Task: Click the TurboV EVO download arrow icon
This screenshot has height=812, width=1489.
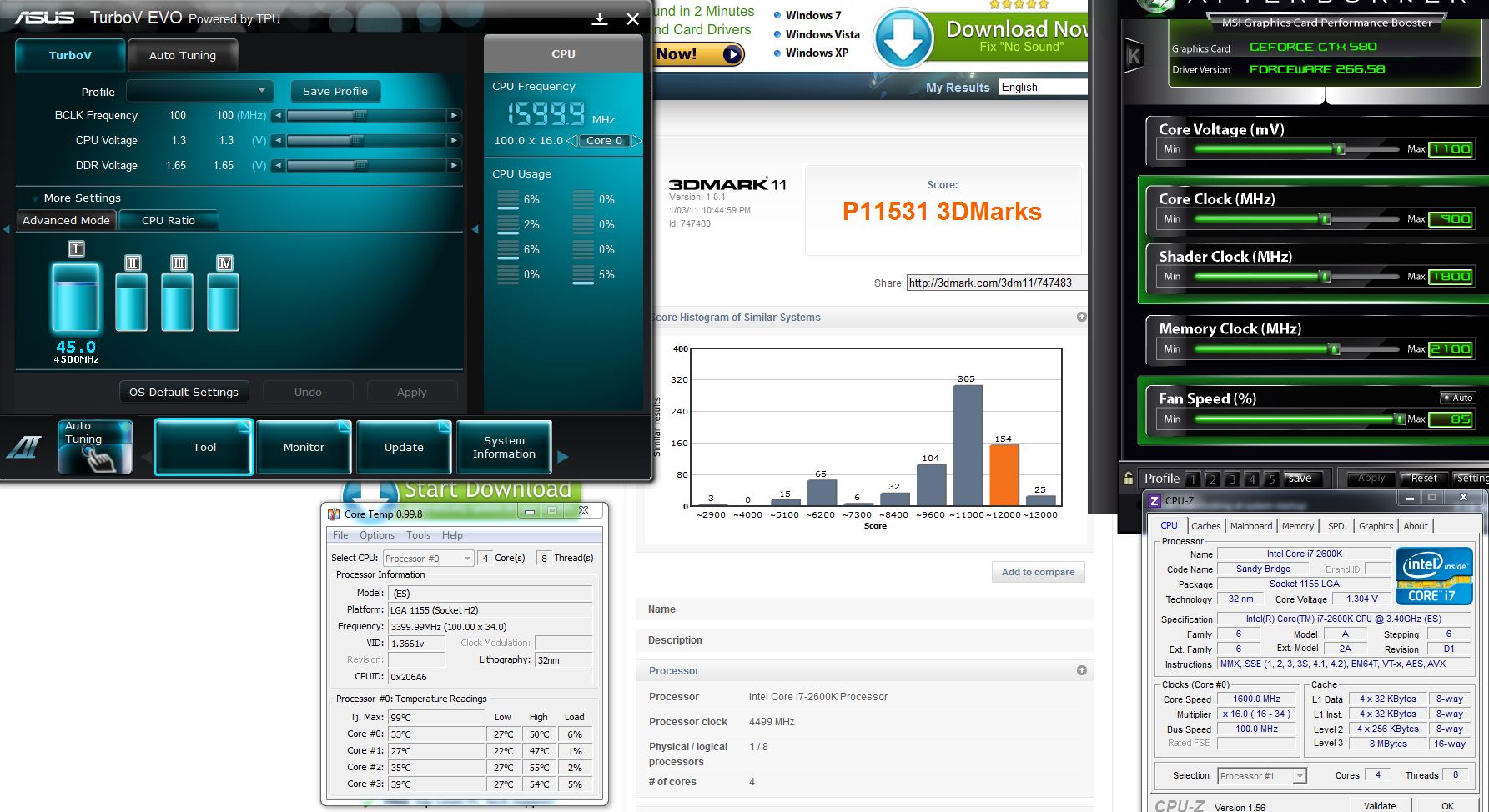Action: point(599,18)
